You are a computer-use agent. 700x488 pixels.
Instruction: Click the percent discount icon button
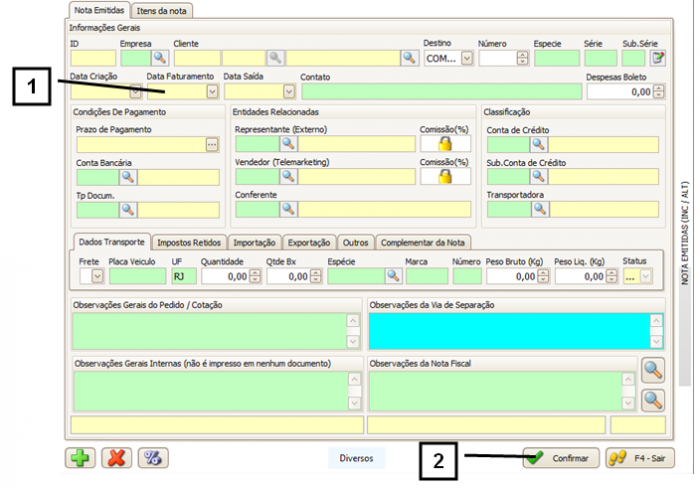point(153,458)
